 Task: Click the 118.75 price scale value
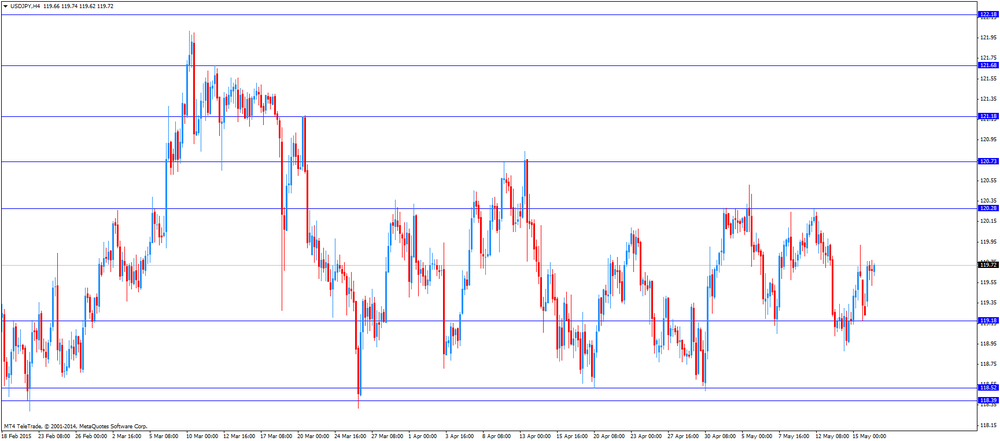[x=989, y=364]
